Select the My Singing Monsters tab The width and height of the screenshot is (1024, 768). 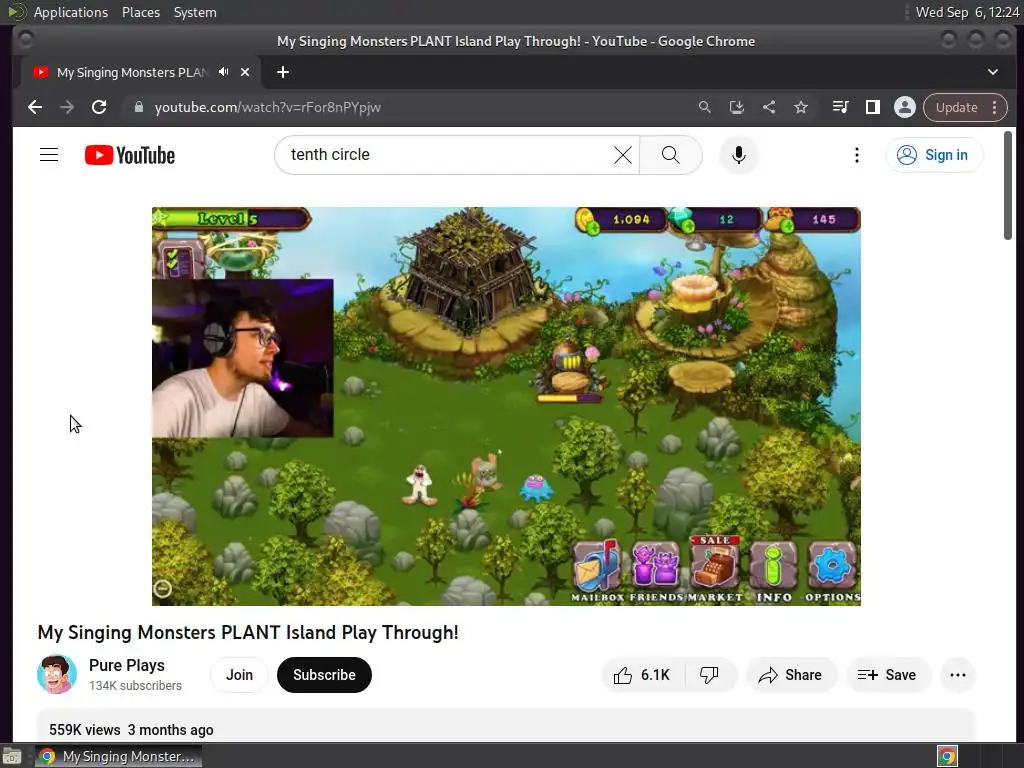[131, 72]
